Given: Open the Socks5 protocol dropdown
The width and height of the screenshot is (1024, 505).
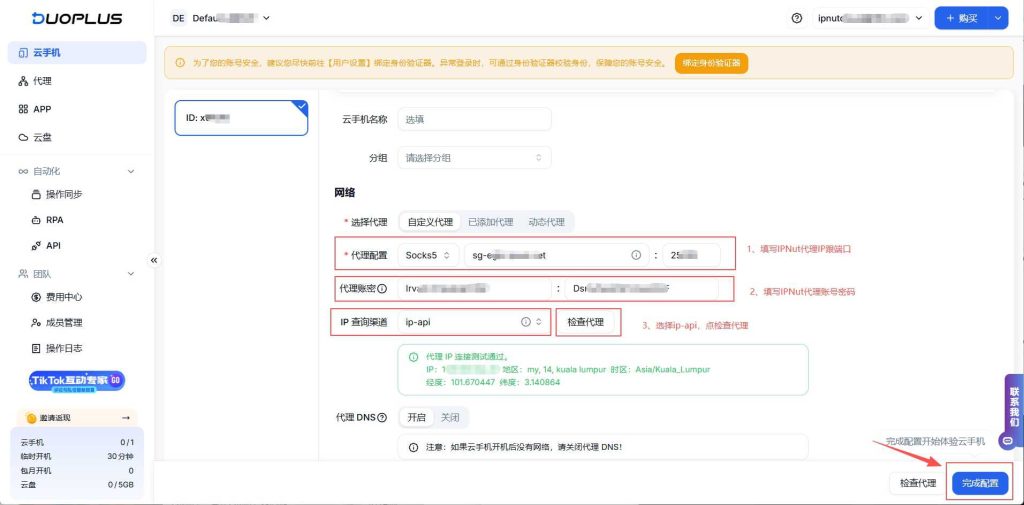Looking at the screenshot, I should [x=430, y=255].
